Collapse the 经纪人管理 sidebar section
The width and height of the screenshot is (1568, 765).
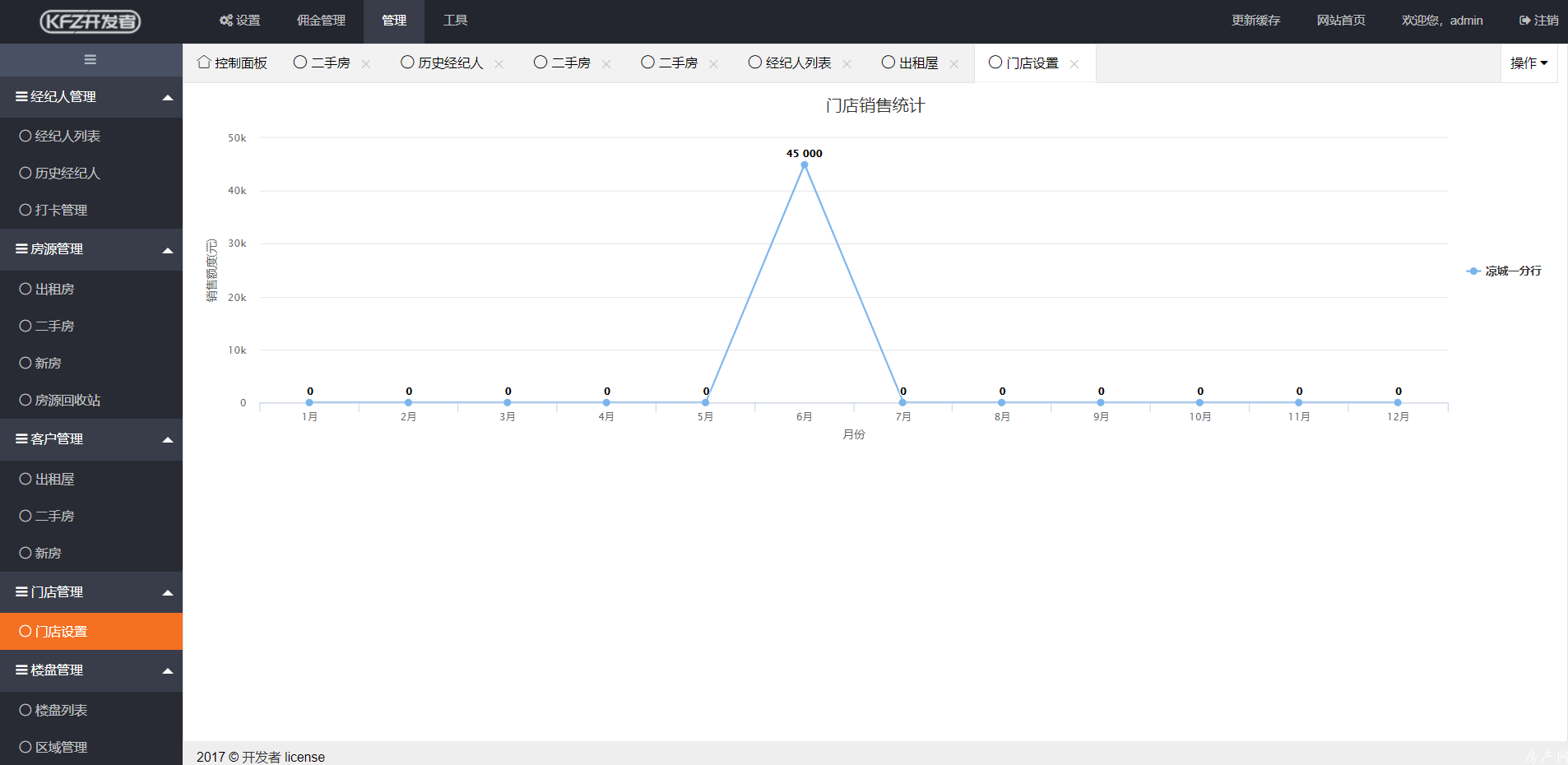pos(91,97)
